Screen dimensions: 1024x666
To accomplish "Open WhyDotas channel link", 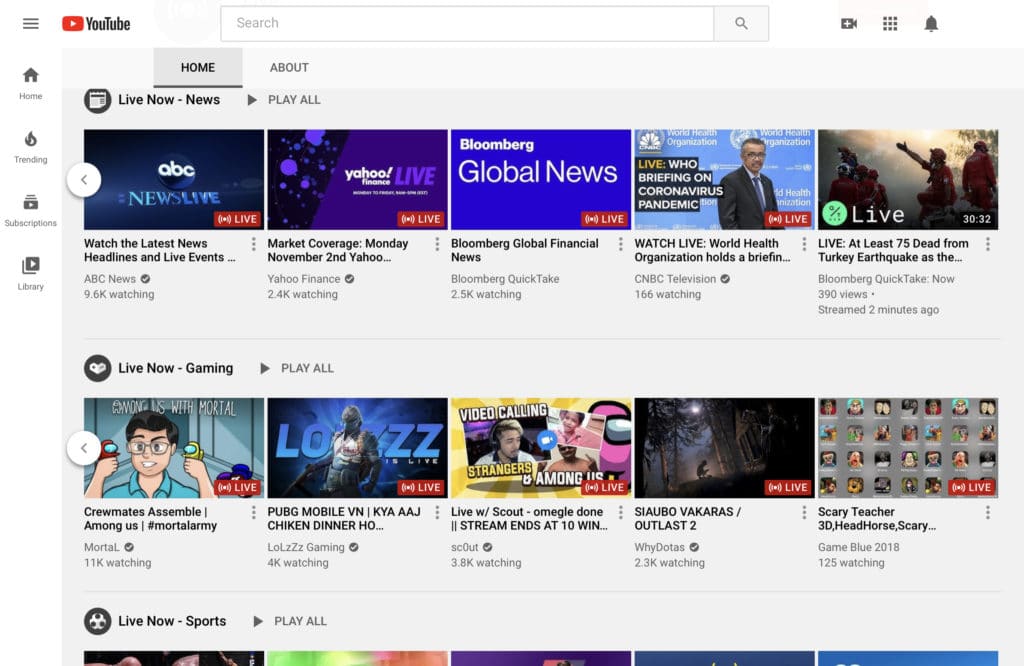I will click(660, 547).
